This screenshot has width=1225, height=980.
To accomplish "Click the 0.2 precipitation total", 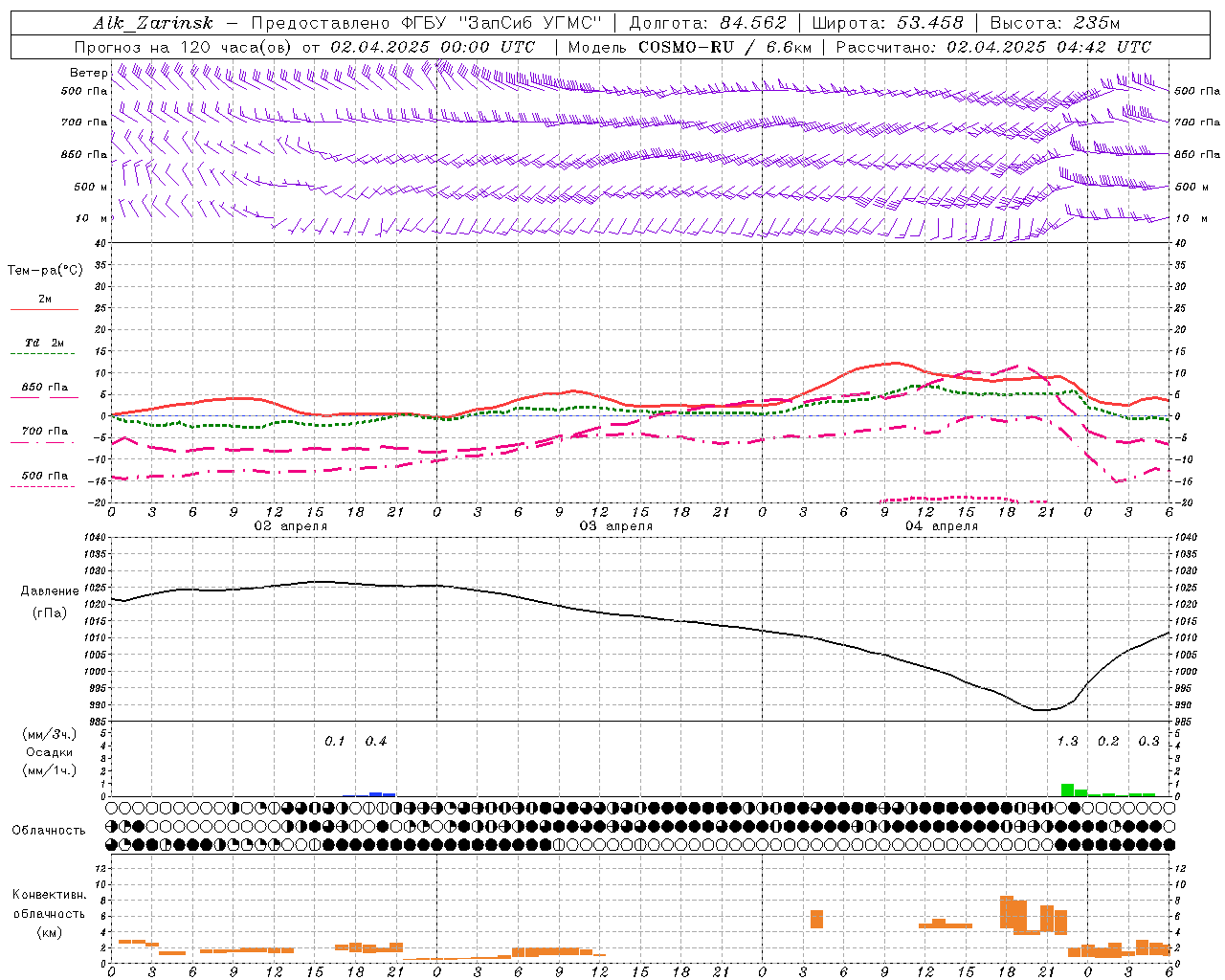I will [x=1108, y=741].
